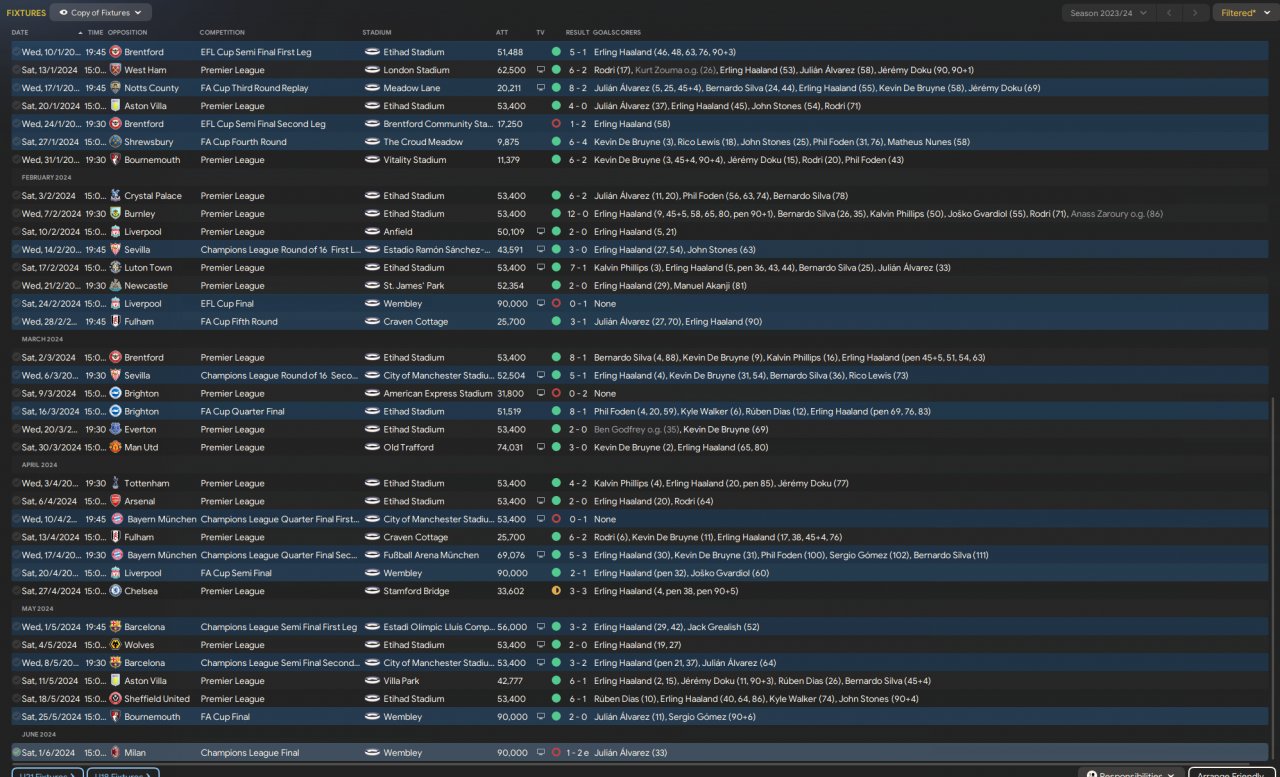
Task: Click the Chelsea club badge
Action: [x=115, y=591]
